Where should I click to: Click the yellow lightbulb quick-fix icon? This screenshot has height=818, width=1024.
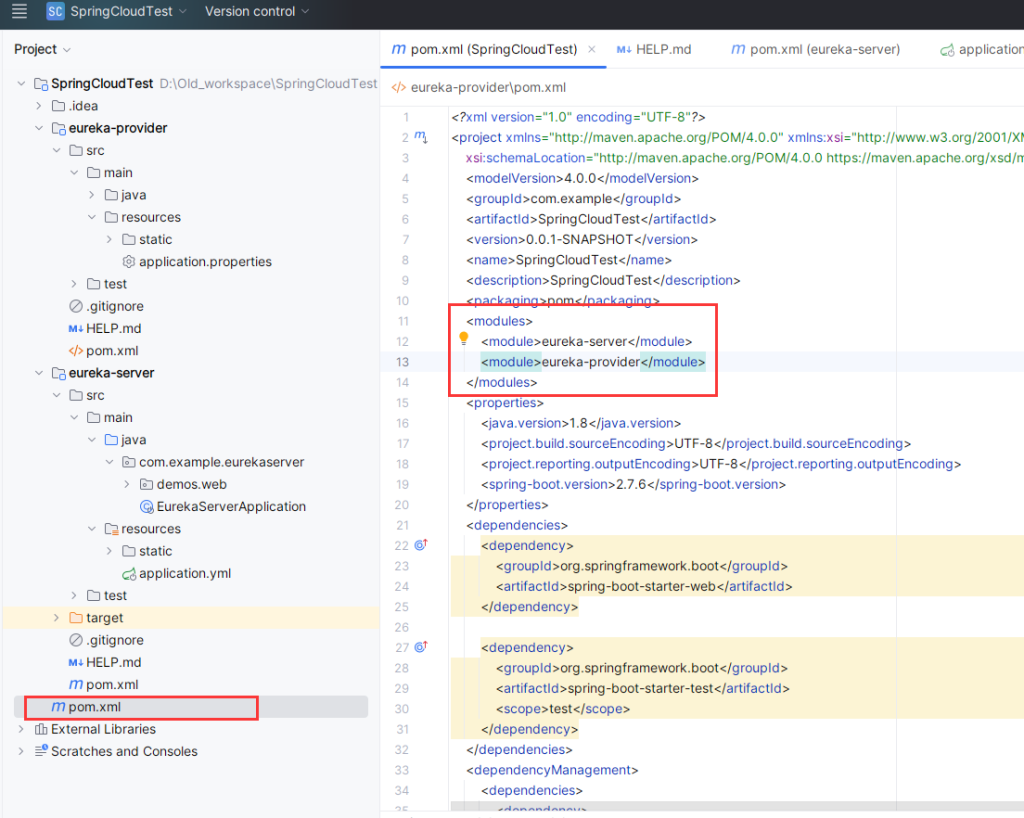pyautogui.click(x=464, y=338)
